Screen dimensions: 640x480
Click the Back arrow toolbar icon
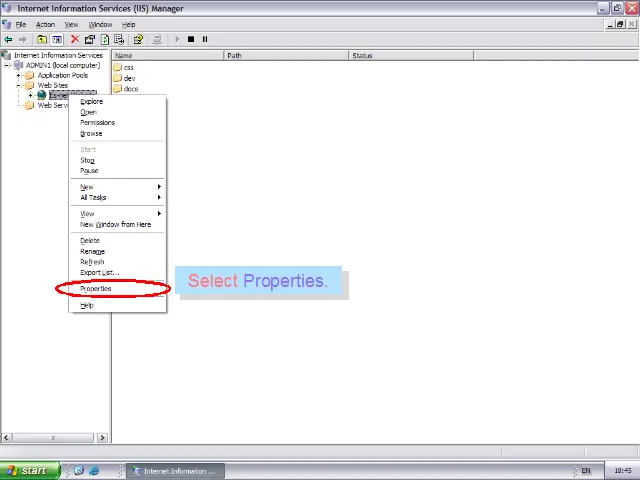(8, 40)
